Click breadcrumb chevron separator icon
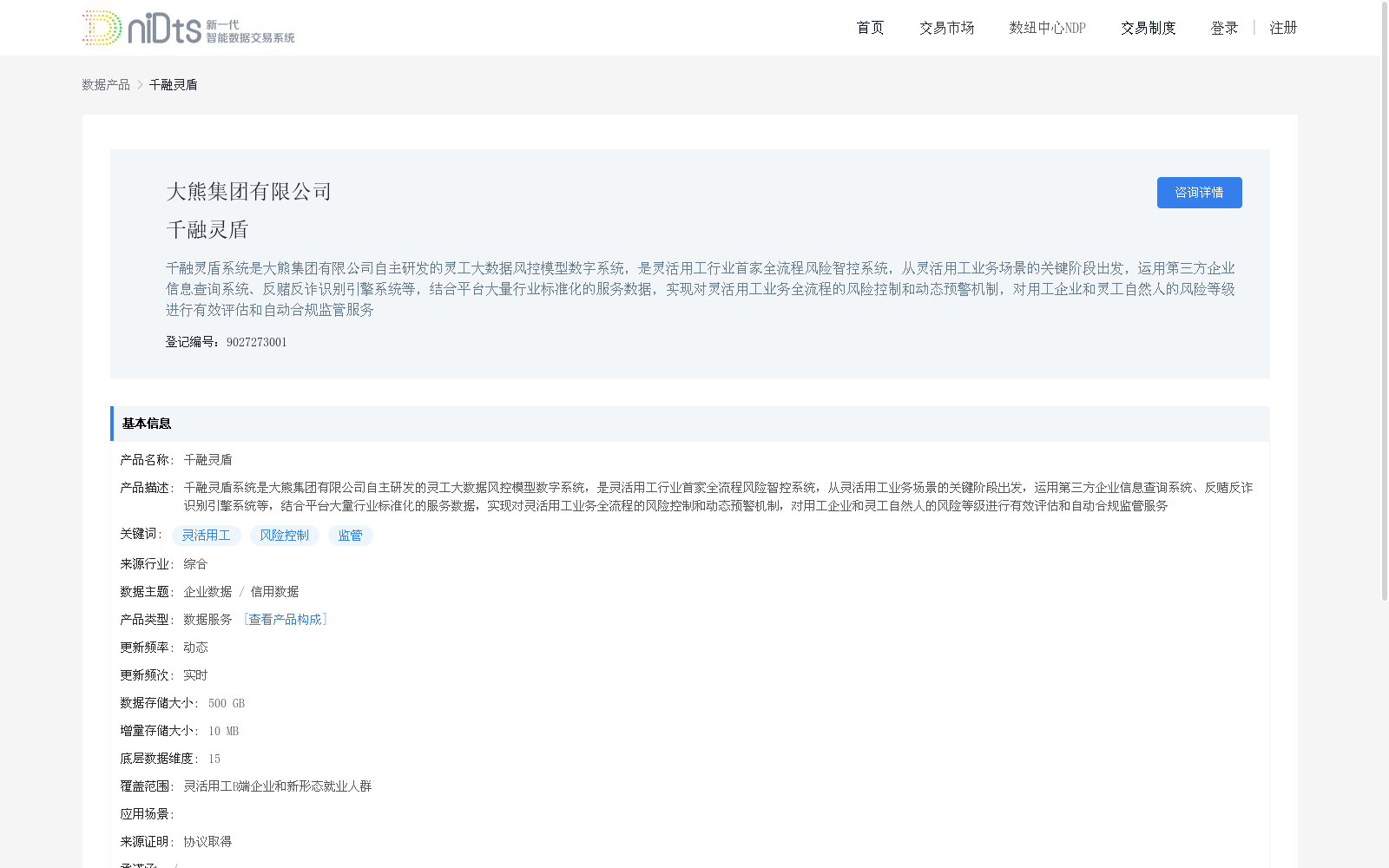 [x=140, y=84]
